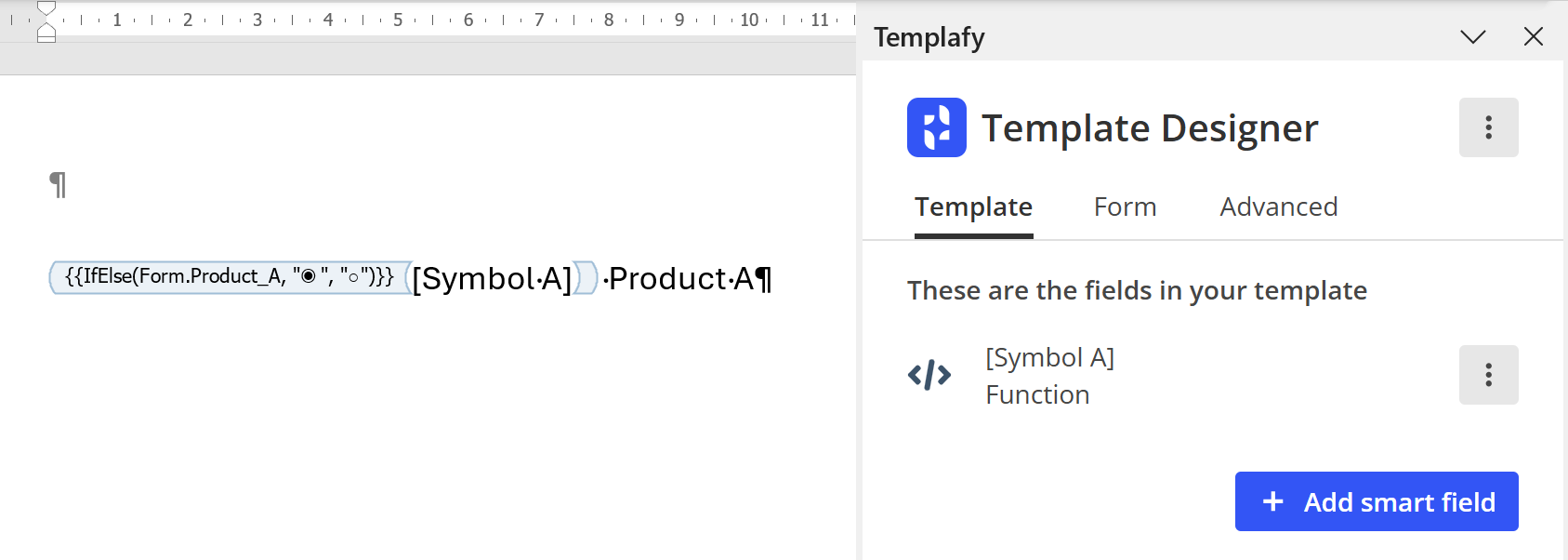The height and width of the screenshot is (560, 1568).
Task: Click the IfElse binding tag in the document
Action: [x=230, y=276]
